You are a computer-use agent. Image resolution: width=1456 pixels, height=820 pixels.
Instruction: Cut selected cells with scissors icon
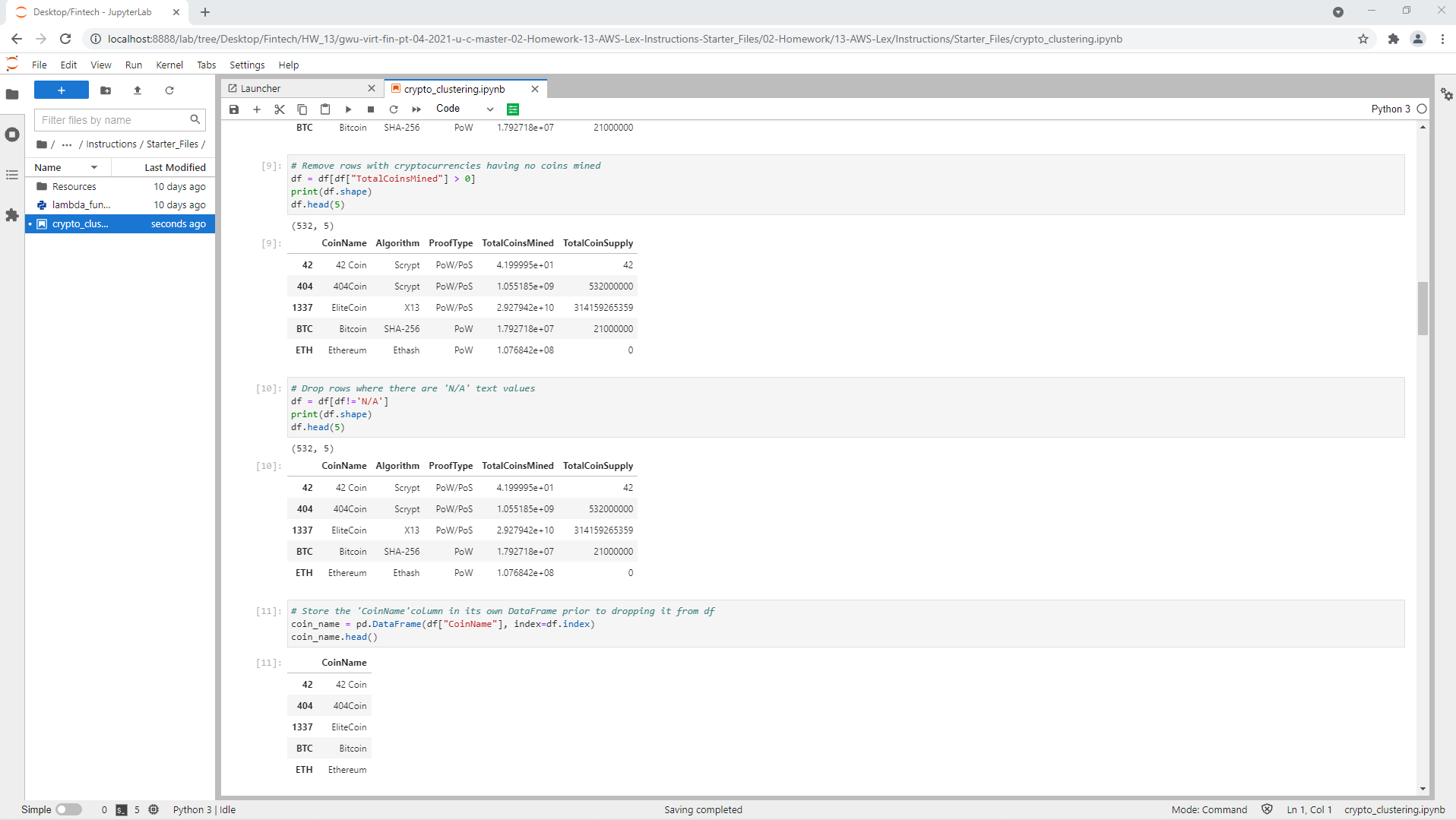click(280, 109)
